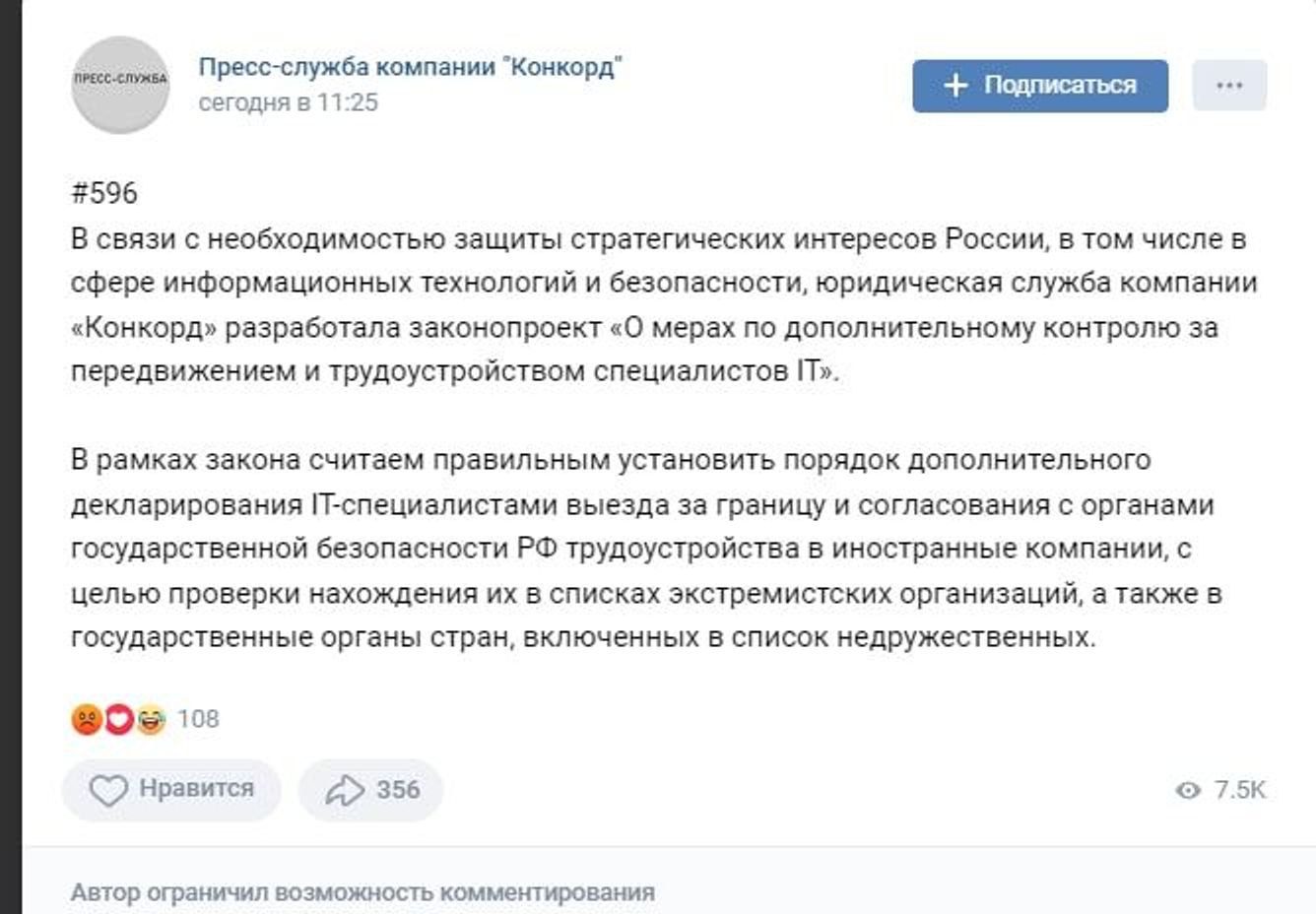
Task: Click the #596 hashtag
Action: (x=104, y=193)
